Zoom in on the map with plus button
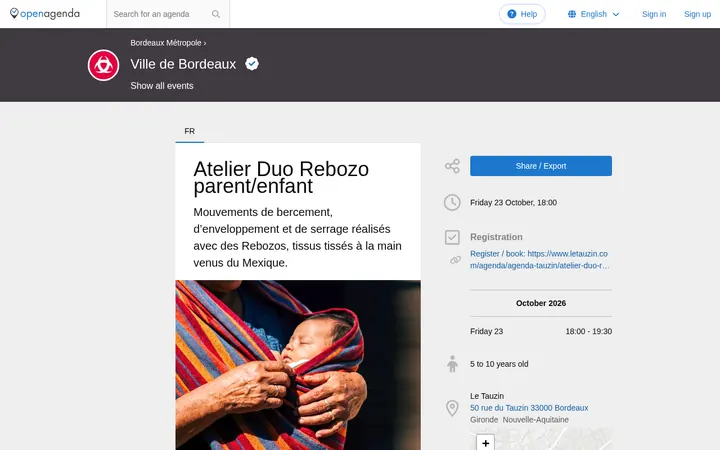Viewport: 720px width, 450px height. point(485,443)
